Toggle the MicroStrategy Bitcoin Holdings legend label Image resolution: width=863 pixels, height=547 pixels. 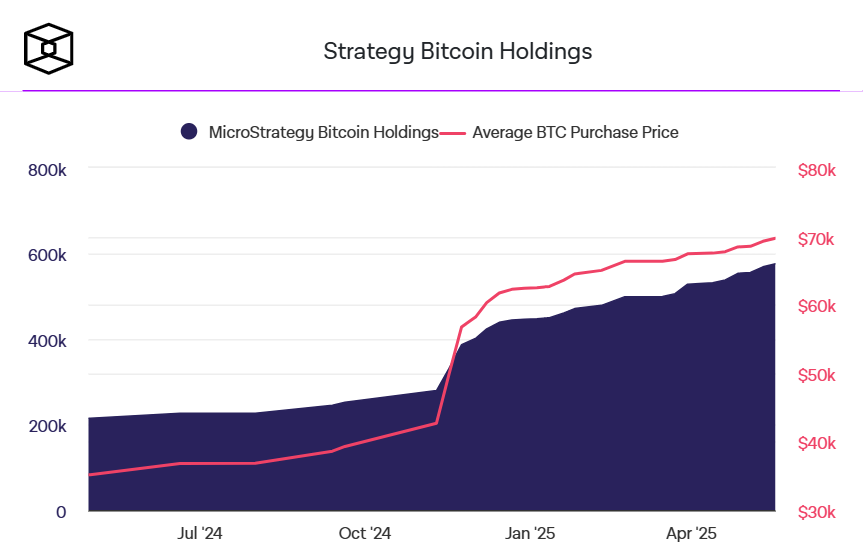(x=323, y=132)
